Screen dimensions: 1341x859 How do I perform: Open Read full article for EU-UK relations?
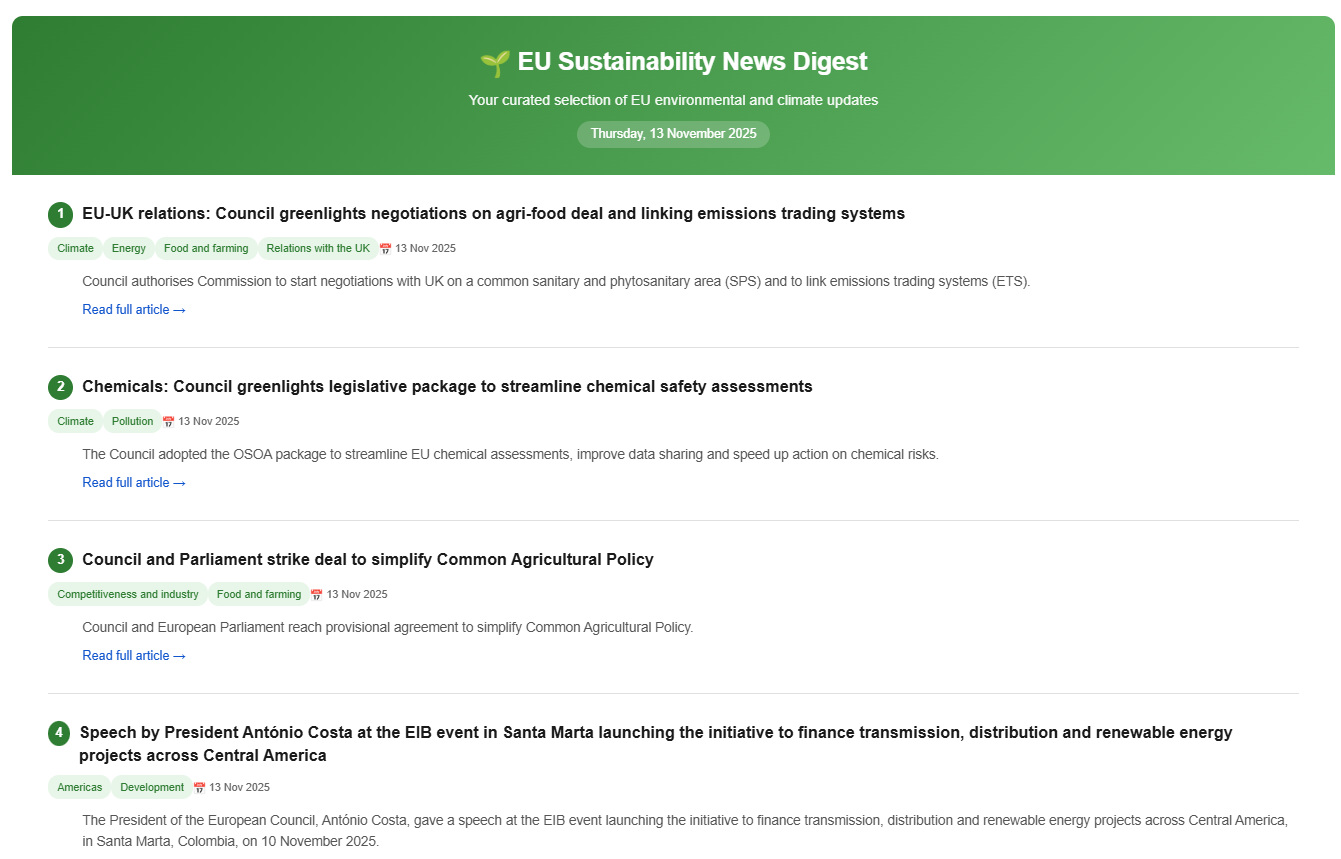(134, 310)
